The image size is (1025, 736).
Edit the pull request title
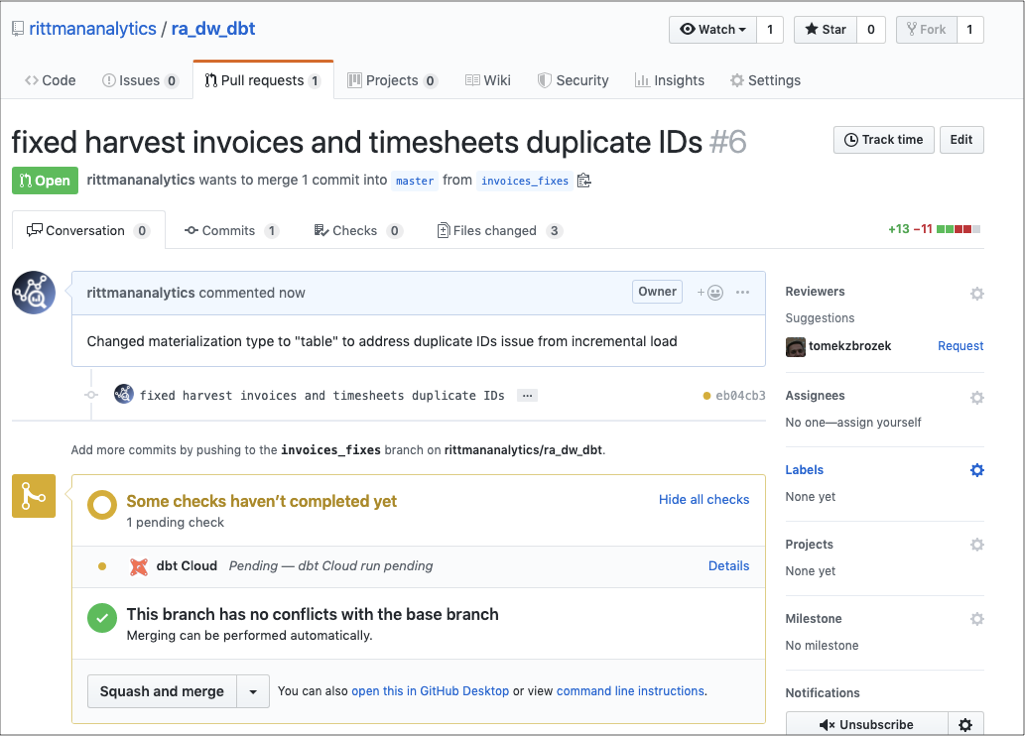coord(962,140)
